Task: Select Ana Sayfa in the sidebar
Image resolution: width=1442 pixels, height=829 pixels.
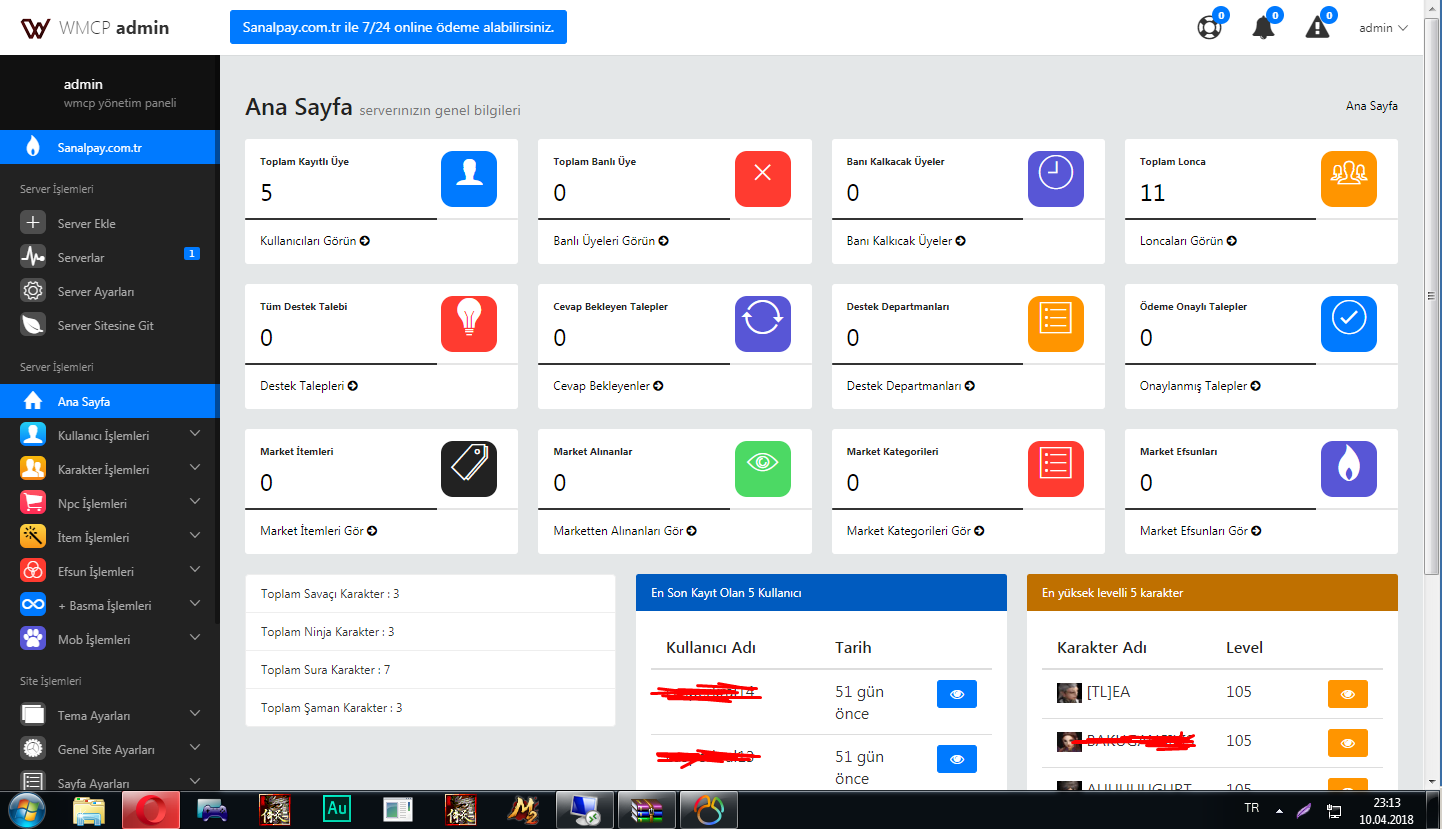Action: pyautogui.click(x=108, y=401)
